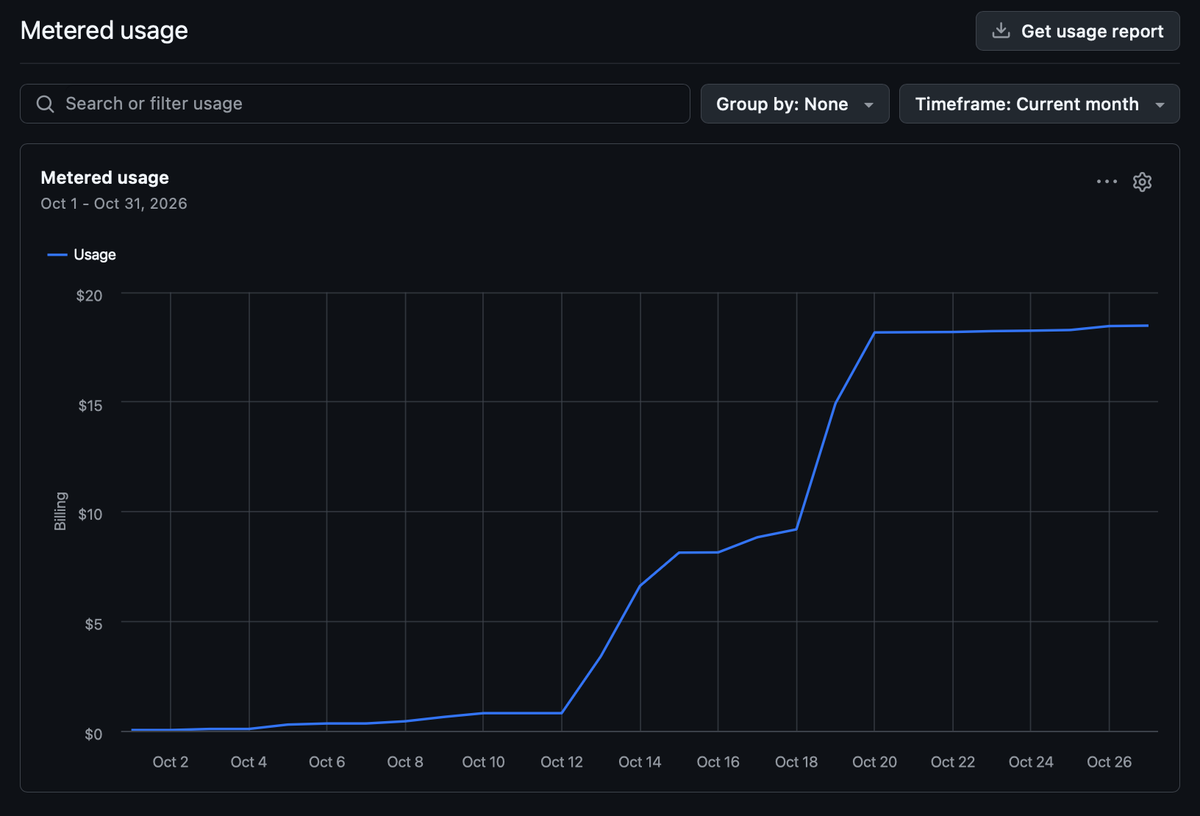This screenshot has width=1200, height=816.
Task: Click the Metered usage page heading
Action: click(104, 30)
